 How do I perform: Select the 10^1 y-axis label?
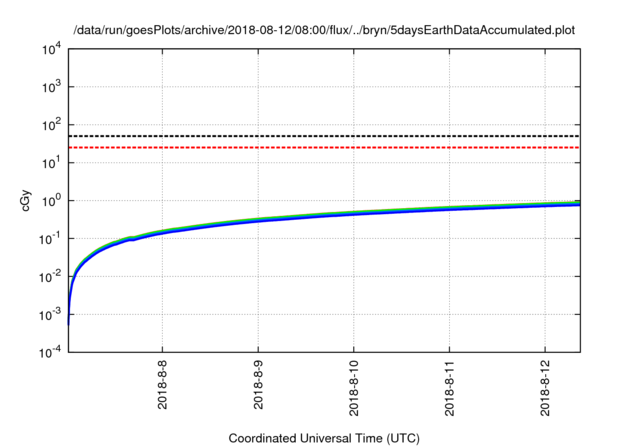52,163
